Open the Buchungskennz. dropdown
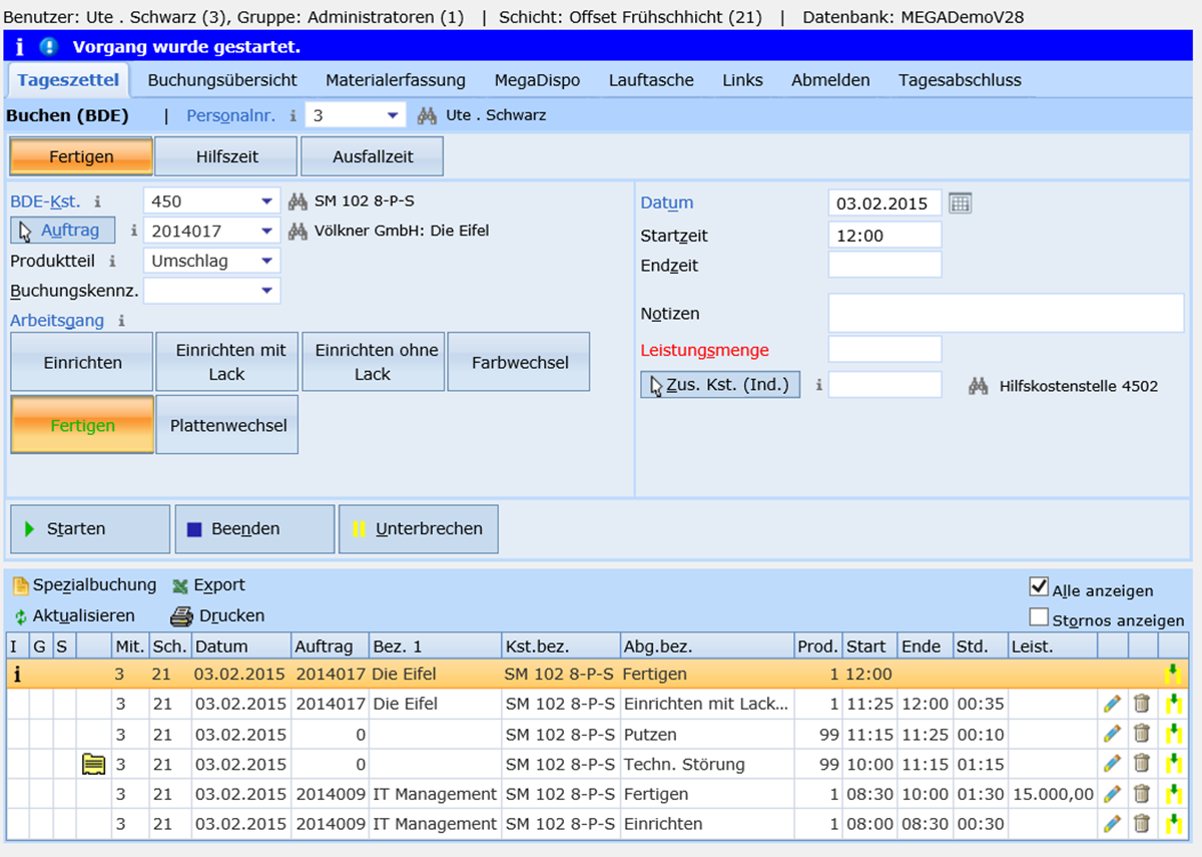Screen dimensions: 1202x857 [267, 291]
